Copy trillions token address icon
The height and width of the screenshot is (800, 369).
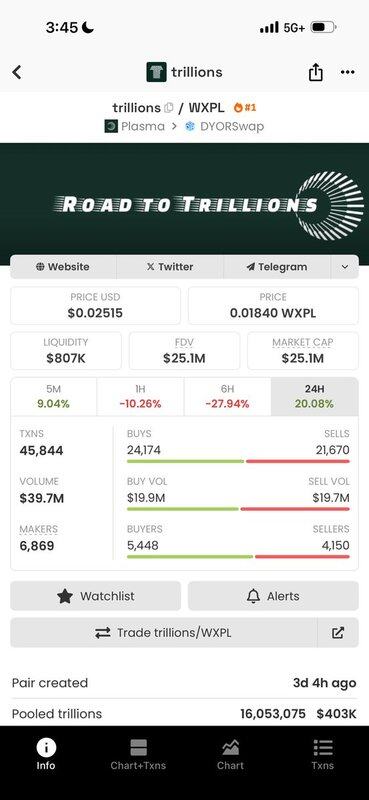[x=169, y=108]
